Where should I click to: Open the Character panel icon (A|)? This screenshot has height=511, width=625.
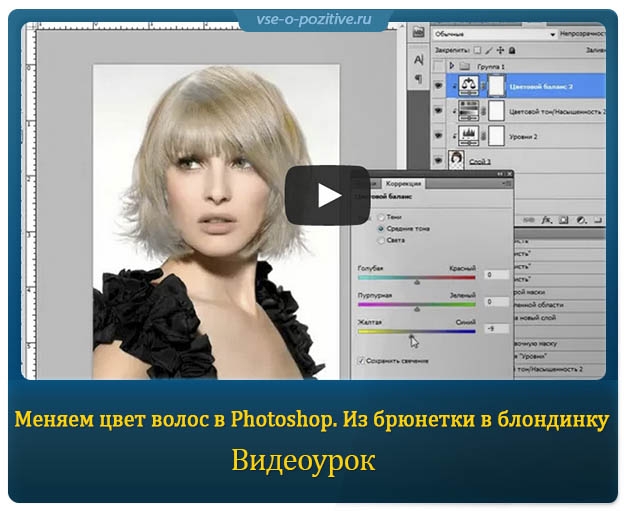click(x=418, y=60)
